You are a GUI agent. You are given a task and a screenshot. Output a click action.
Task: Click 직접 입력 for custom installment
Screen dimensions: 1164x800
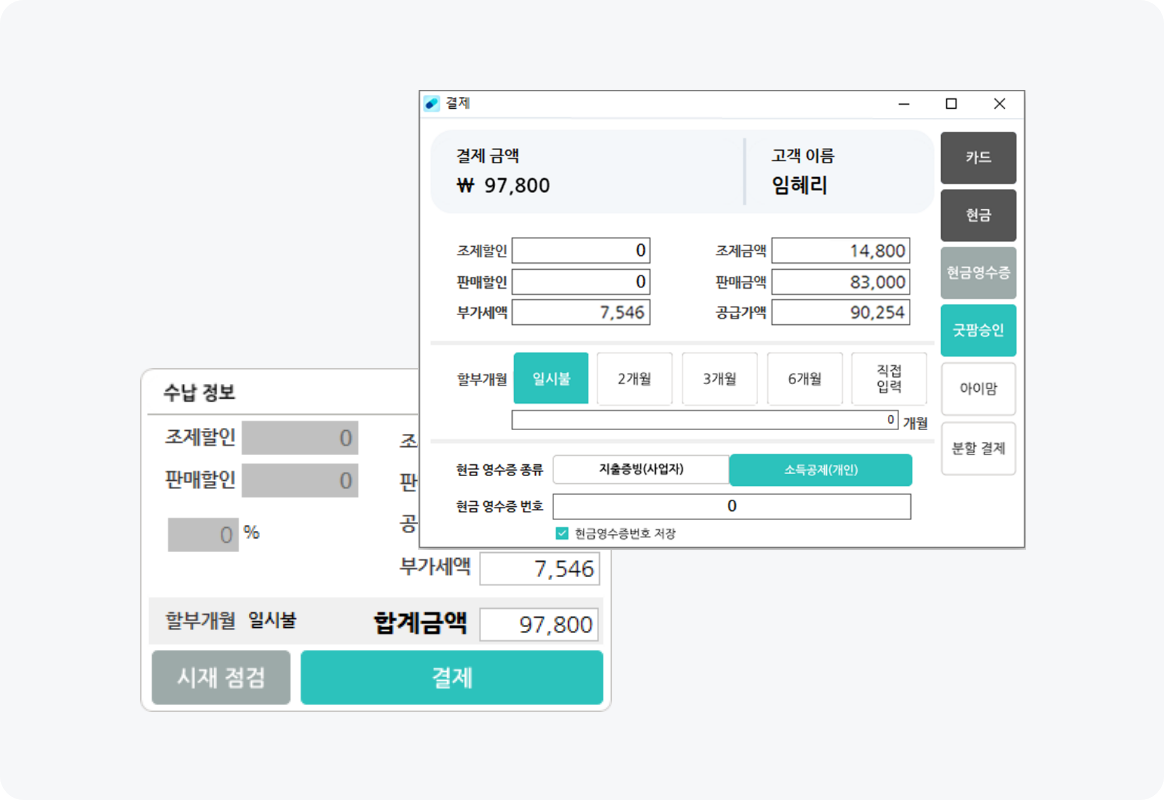pyautogui.click(x=889, y=379)
